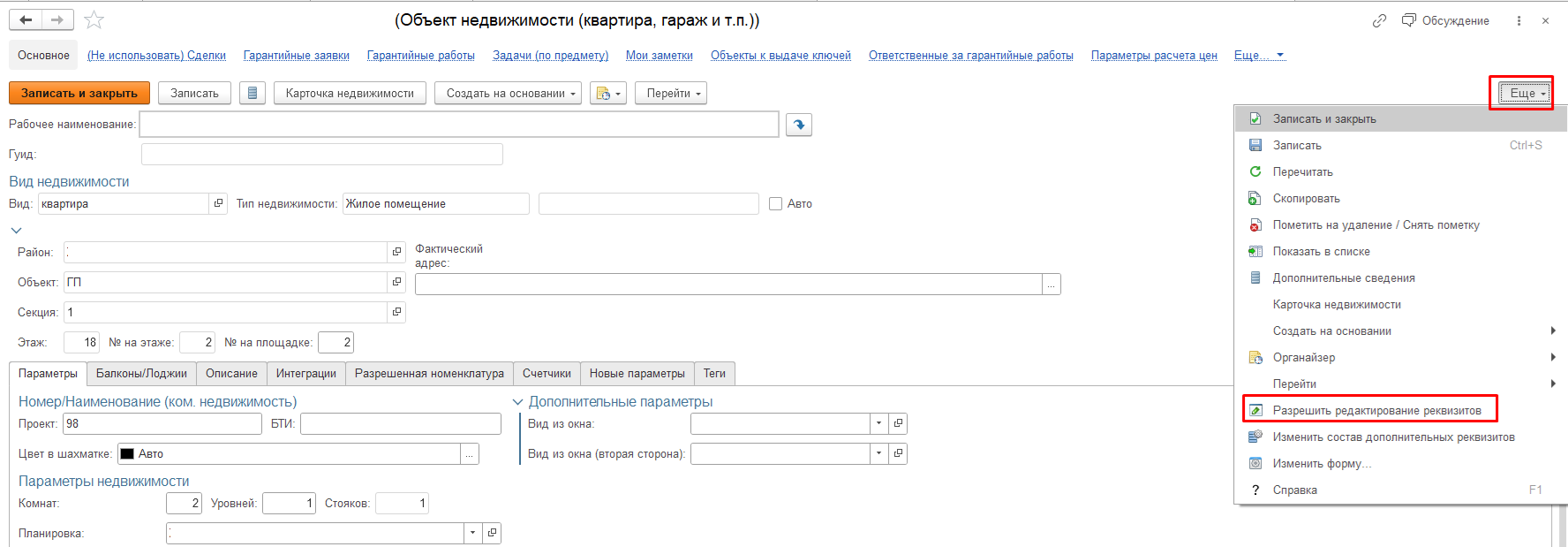Collapse Дополнительные параметры group

click(517, 401)
